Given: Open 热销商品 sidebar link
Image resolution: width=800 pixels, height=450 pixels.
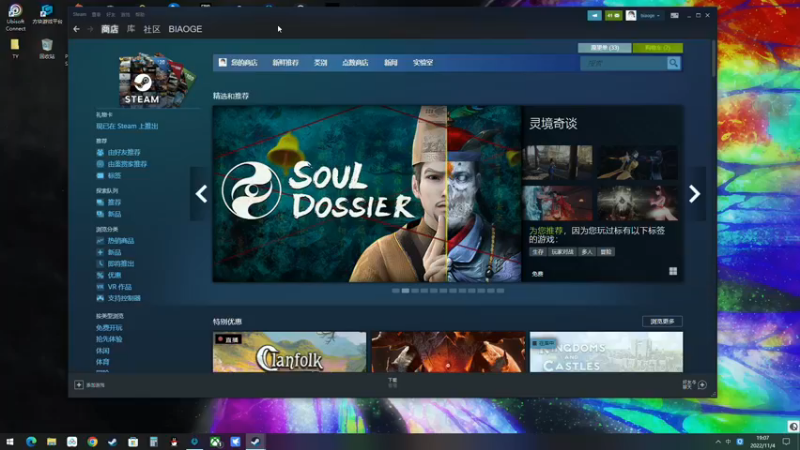Looking at the screenshot, I should [121, 241].
